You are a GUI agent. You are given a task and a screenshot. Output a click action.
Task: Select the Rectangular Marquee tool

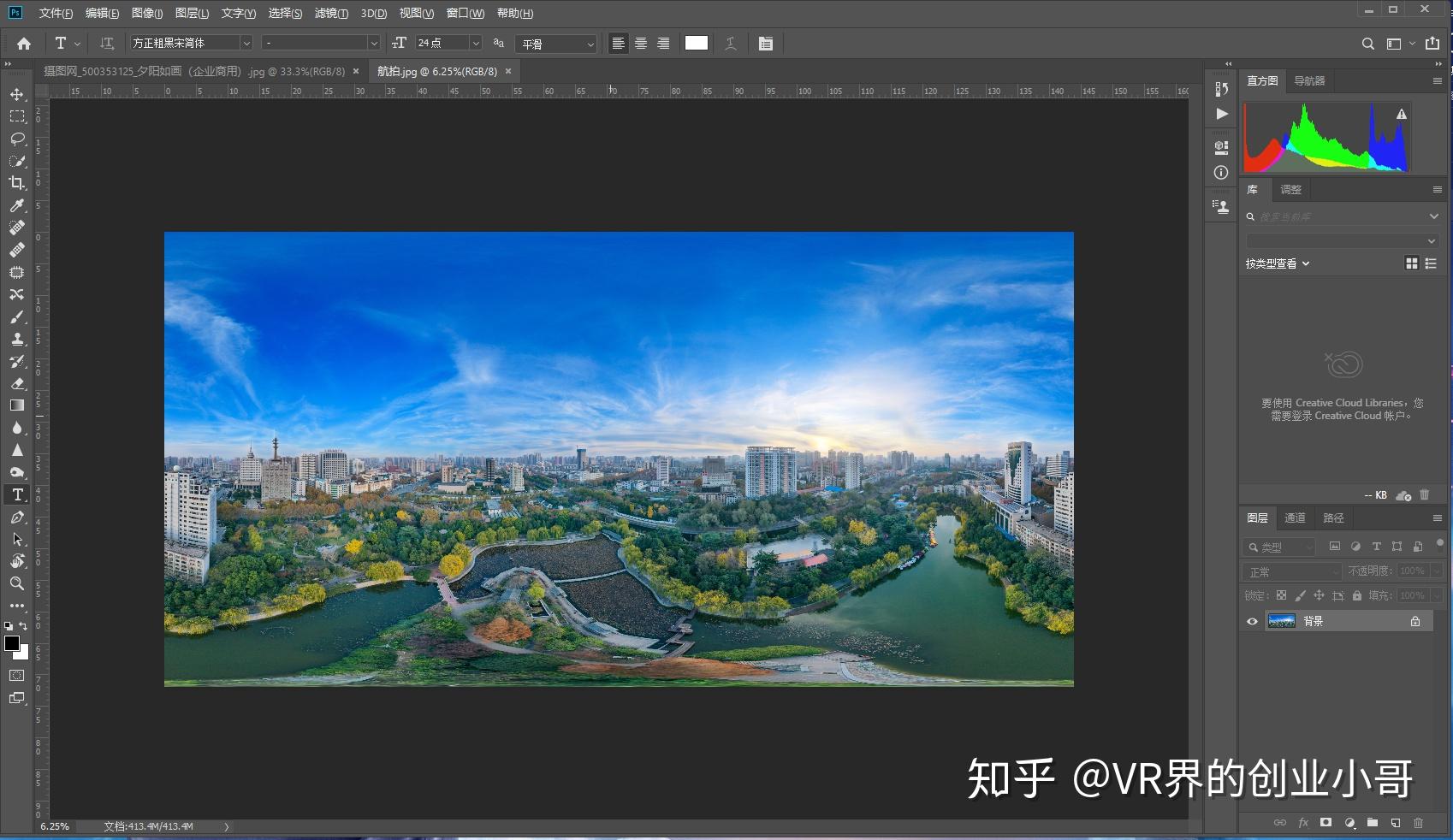[17, 116]
